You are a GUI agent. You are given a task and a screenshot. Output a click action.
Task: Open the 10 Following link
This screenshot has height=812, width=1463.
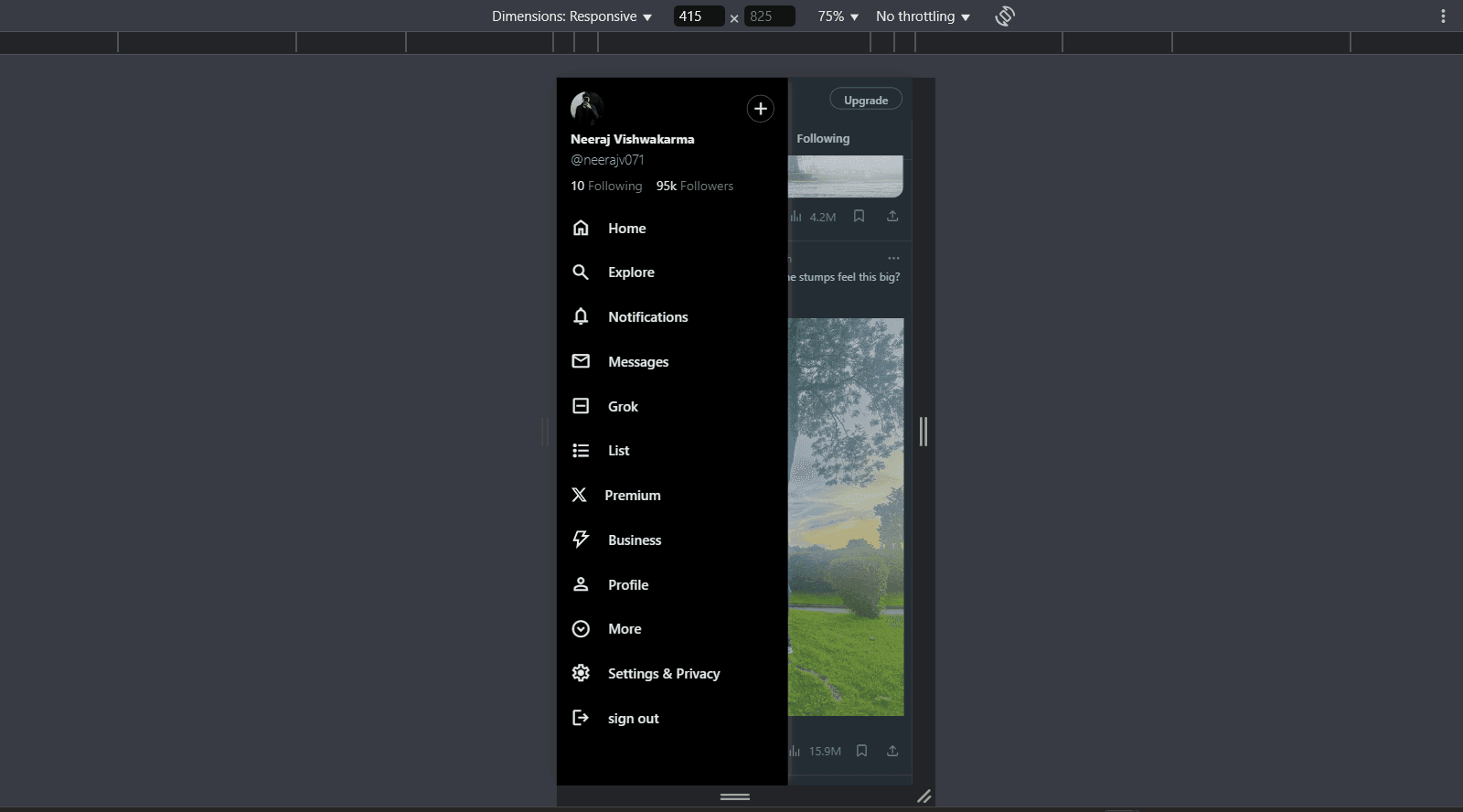coord(606,186)
